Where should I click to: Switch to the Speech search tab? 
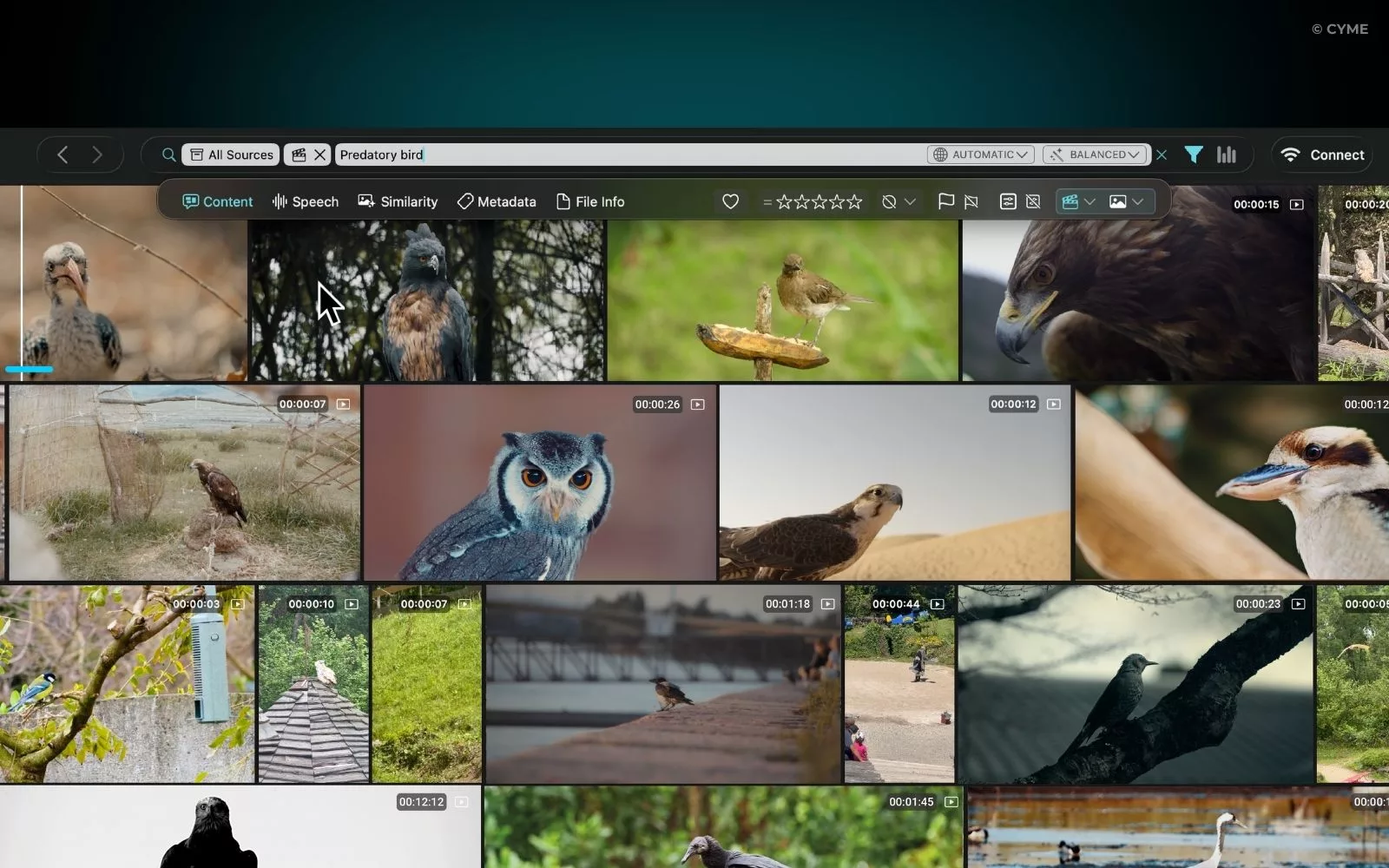[x=306, y=201]
